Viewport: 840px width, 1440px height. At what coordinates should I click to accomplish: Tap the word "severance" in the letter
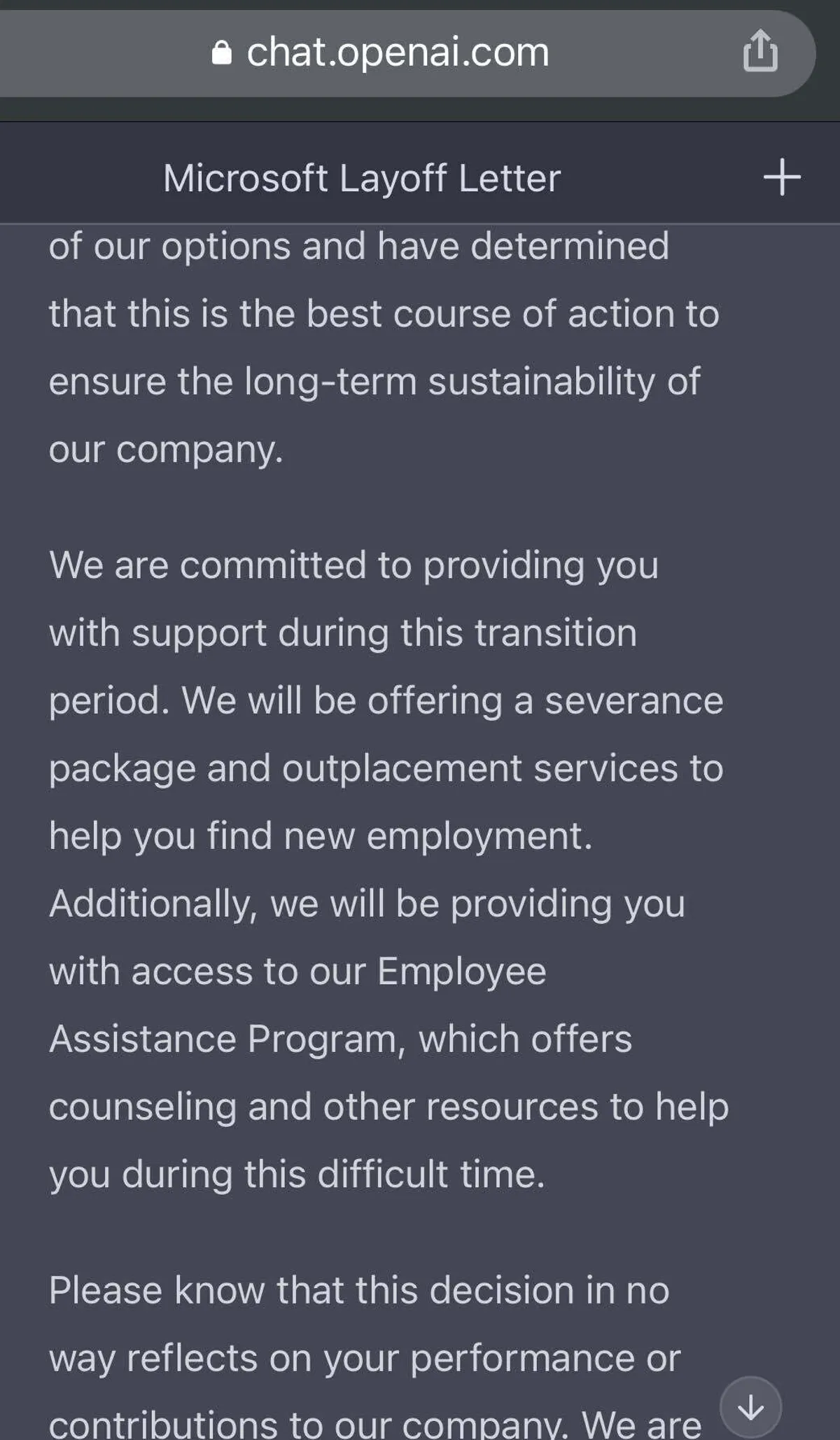click(633, 701)
